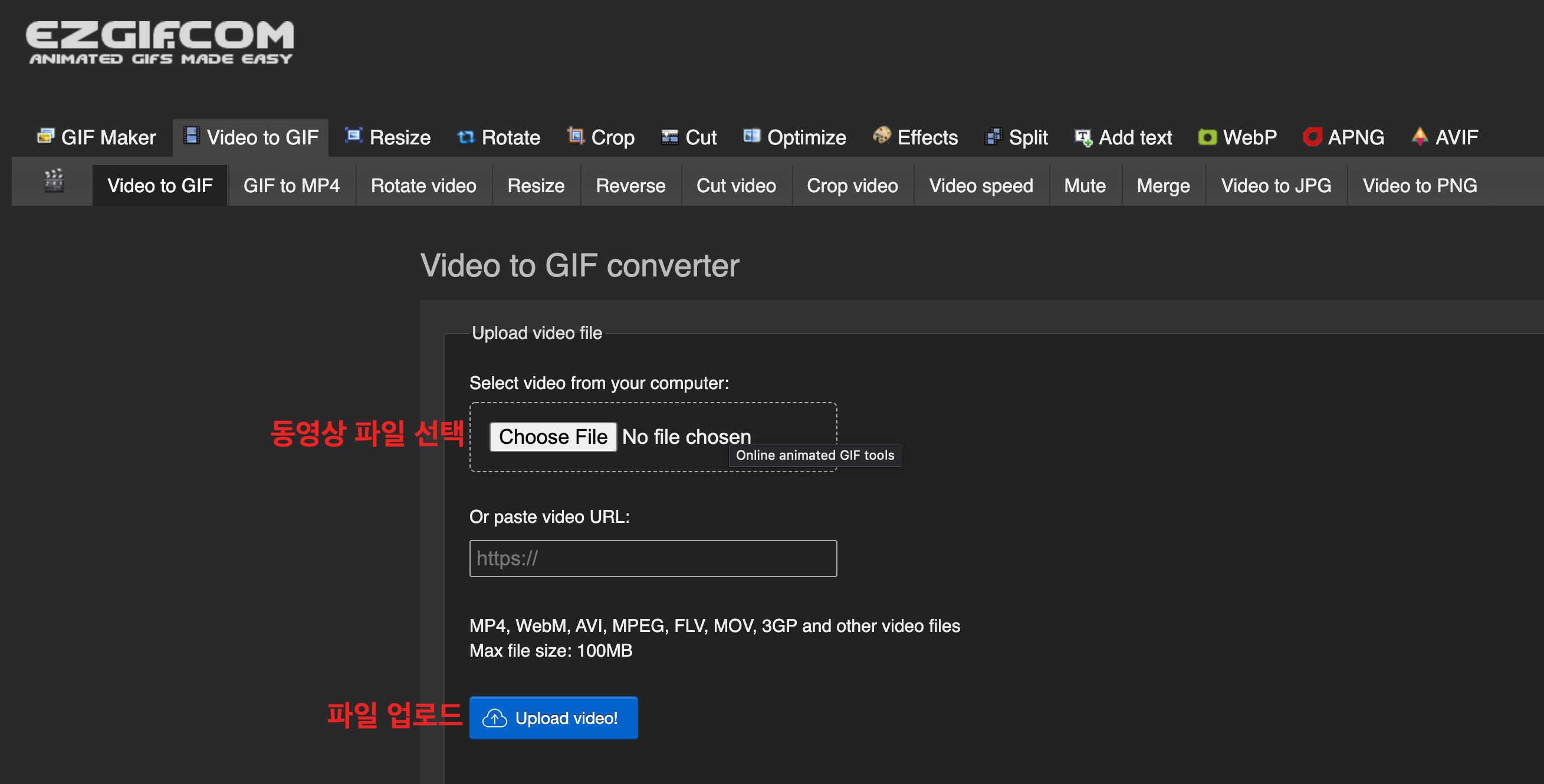
Task: Open the Split tool
Action: [x=1017, y=138]
